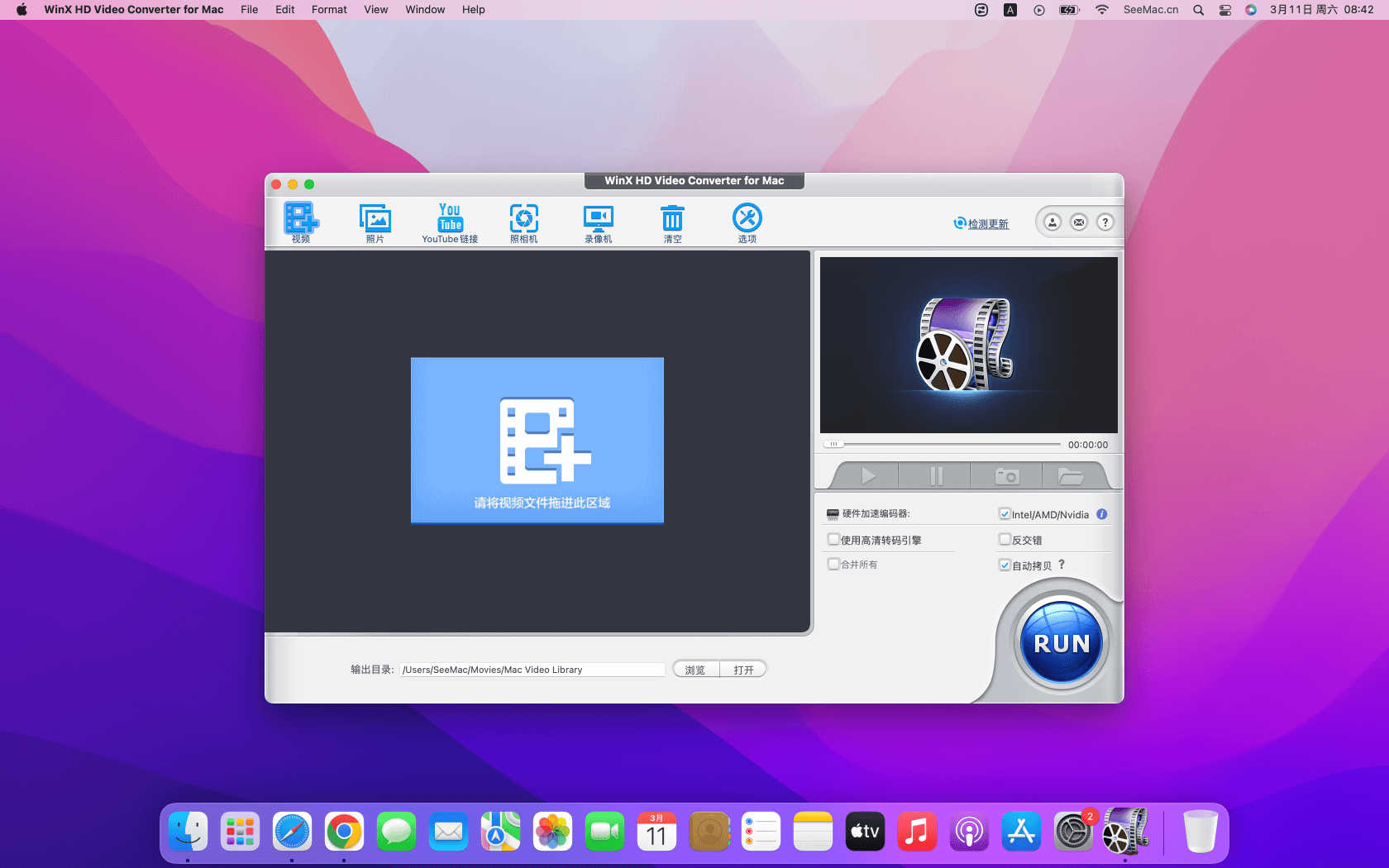Click the Clear (清空) trash icon
This screenshot has width=1389, height=868.
click(x=672, y=220)
